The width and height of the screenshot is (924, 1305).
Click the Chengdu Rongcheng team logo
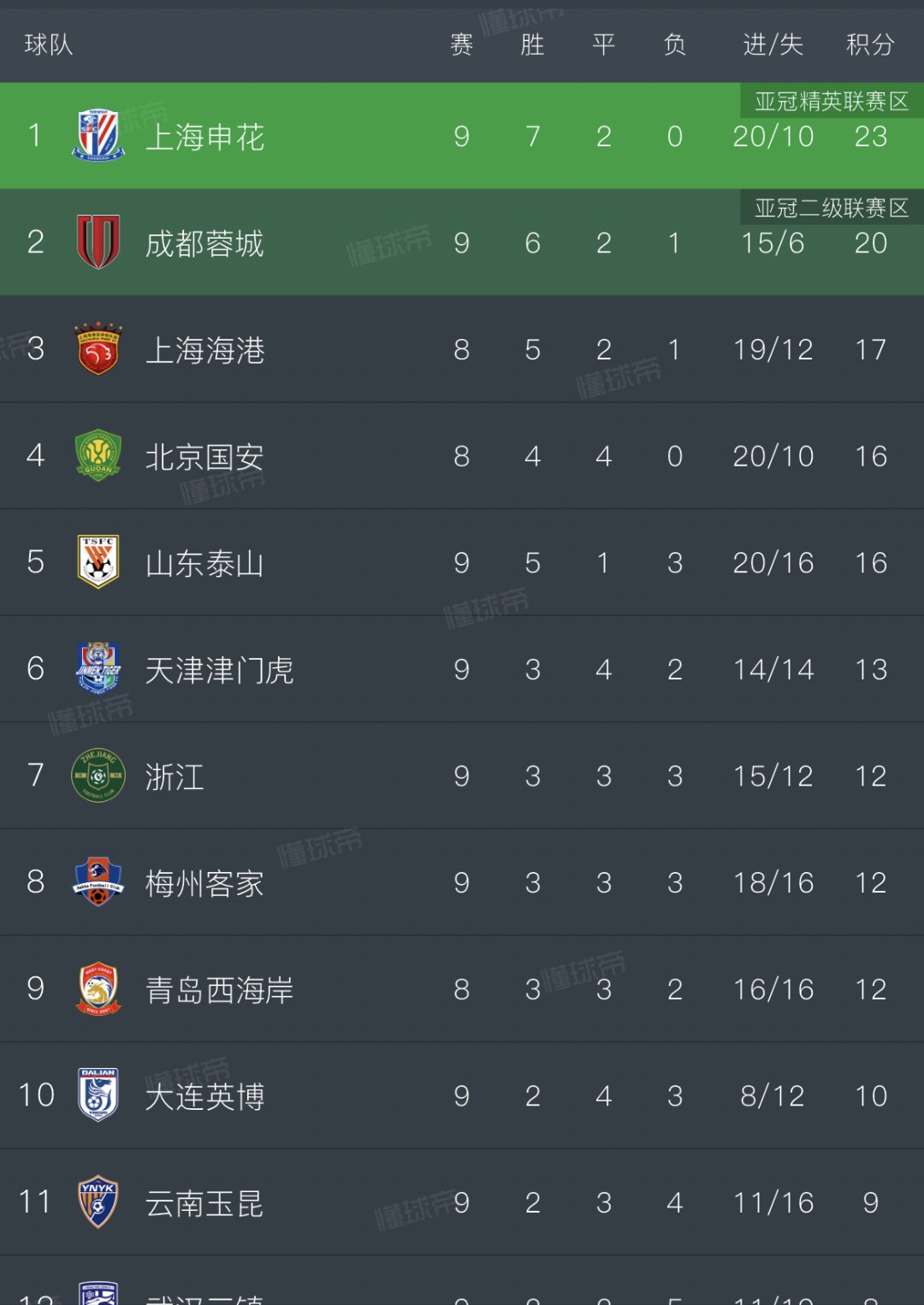(x=97, y=244)
